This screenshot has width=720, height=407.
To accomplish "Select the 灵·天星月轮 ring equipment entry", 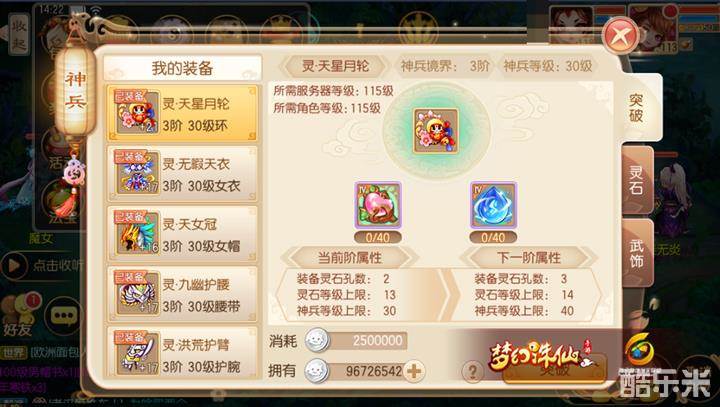I will click(x=182, y=113).
